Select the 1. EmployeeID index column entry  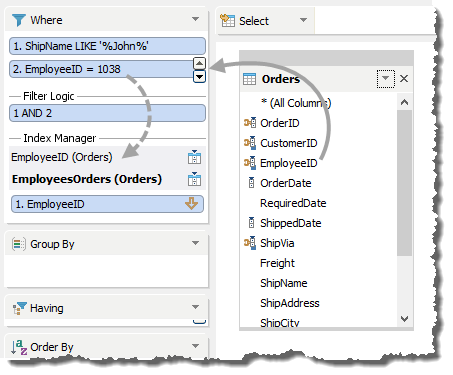pyautogui.click(x=107, y=204)
